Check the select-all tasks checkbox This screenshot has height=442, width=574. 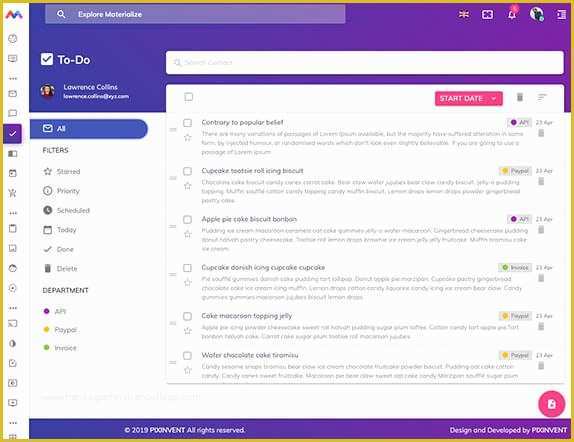tap(189, 97)
